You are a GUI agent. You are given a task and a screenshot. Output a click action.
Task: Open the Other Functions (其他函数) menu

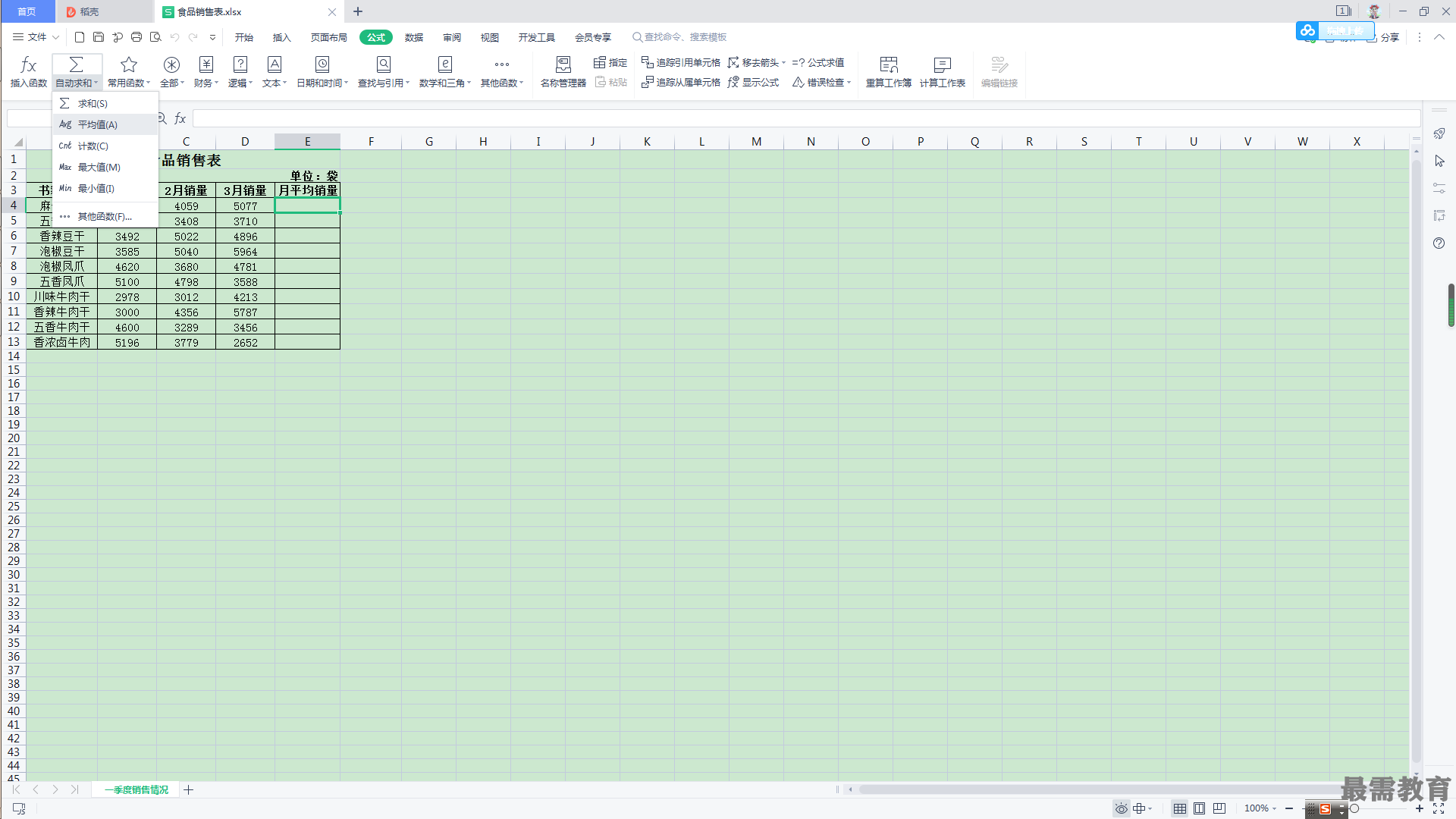(x=502, y=72)
